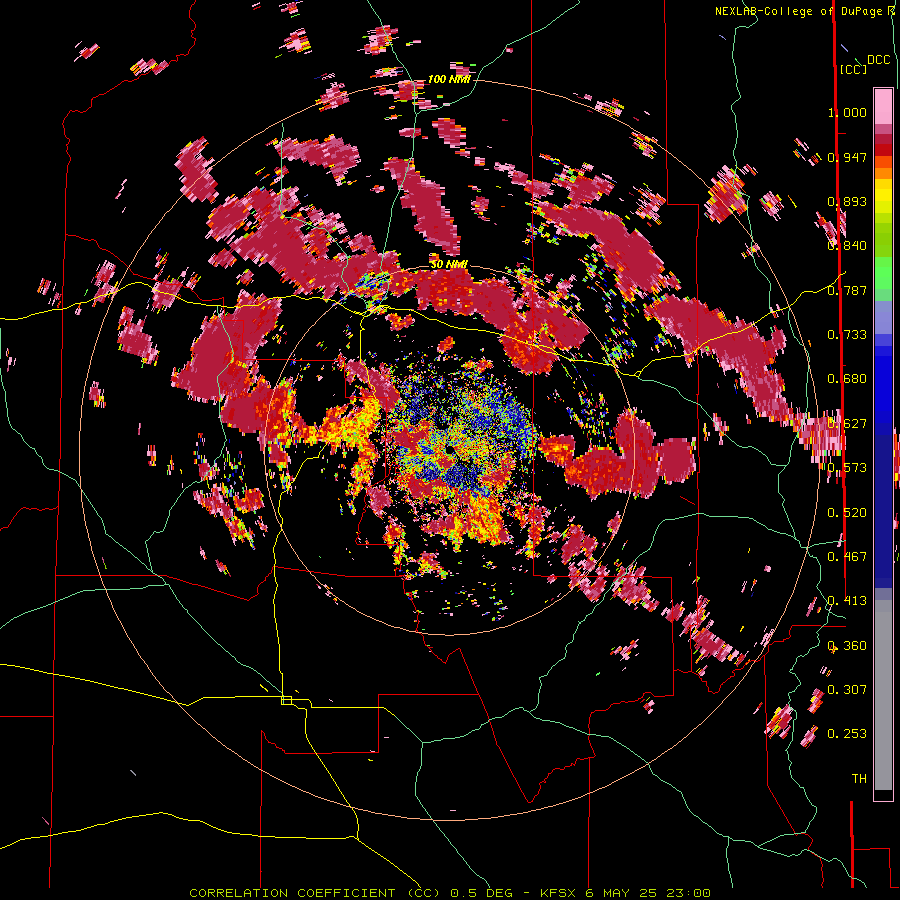Click the DCC label above the color scale
900x900 pixels.
[878, 60]
